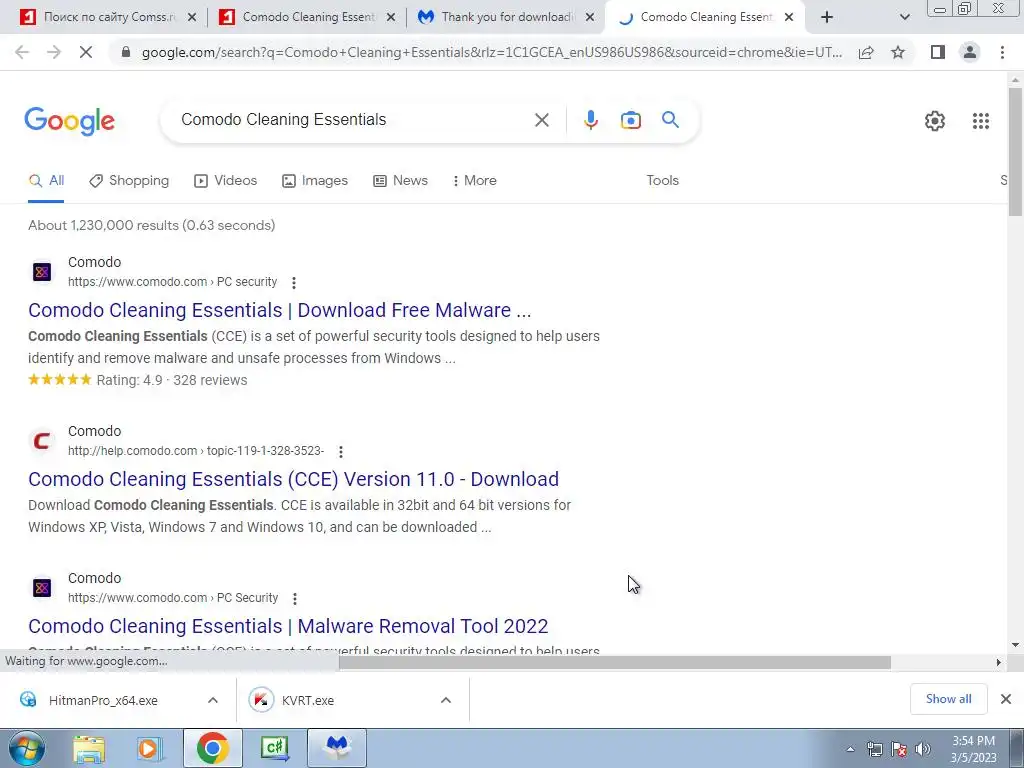Click scroll down arrow on vertical scrollbar
Viewport: 1024px width, 768px height.
[1016, 645]
